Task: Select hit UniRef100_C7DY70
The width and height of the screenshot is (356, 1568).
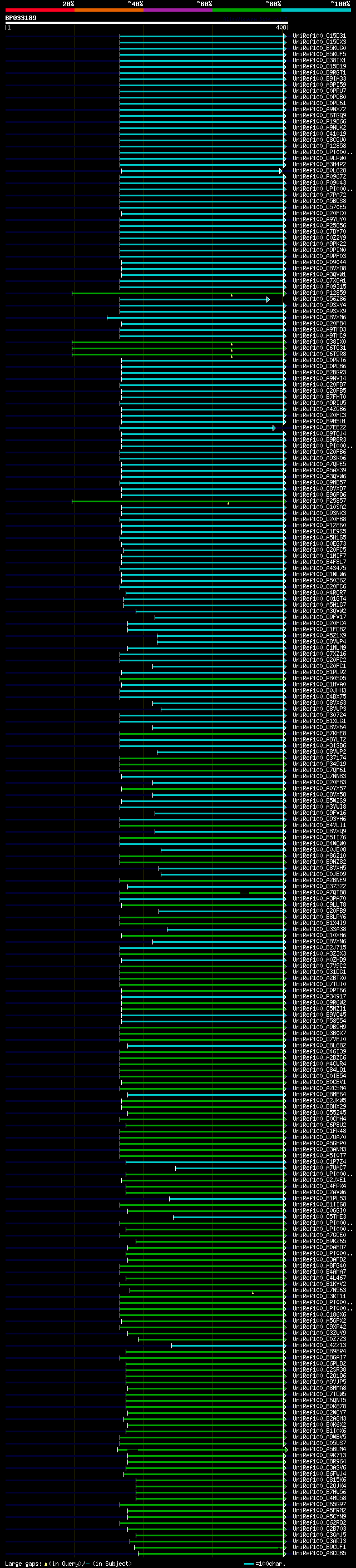Action: pyautogui.click(x=319, y=231)
